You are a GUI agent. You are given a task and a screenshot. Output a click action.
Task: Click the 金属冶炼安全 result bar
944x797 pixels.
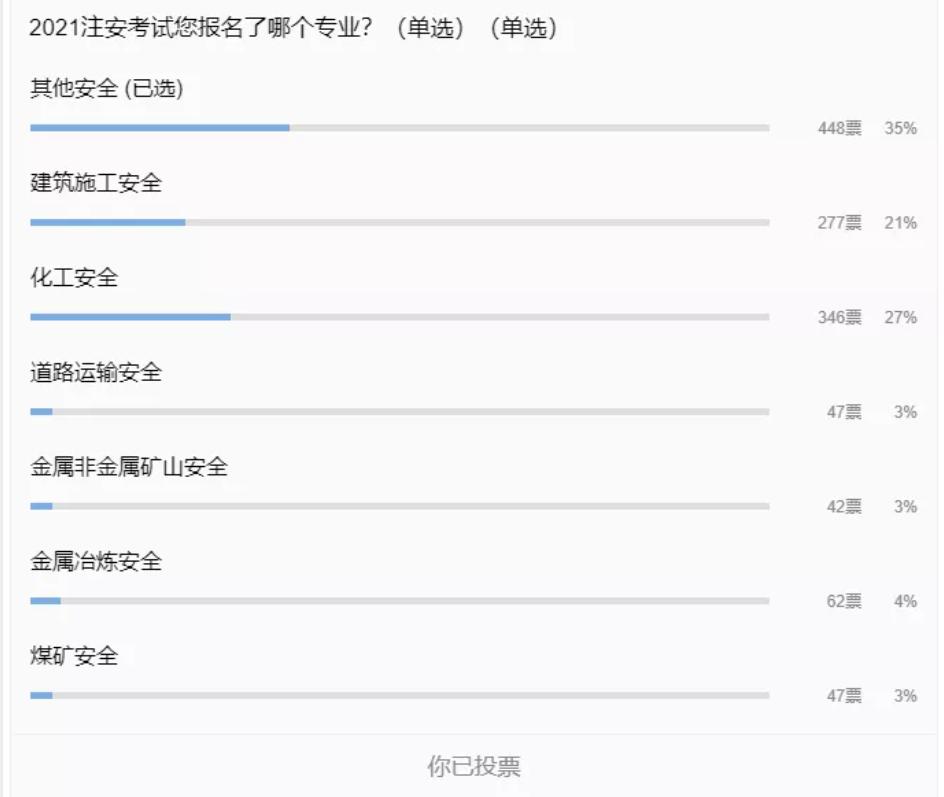coord(399,601)
